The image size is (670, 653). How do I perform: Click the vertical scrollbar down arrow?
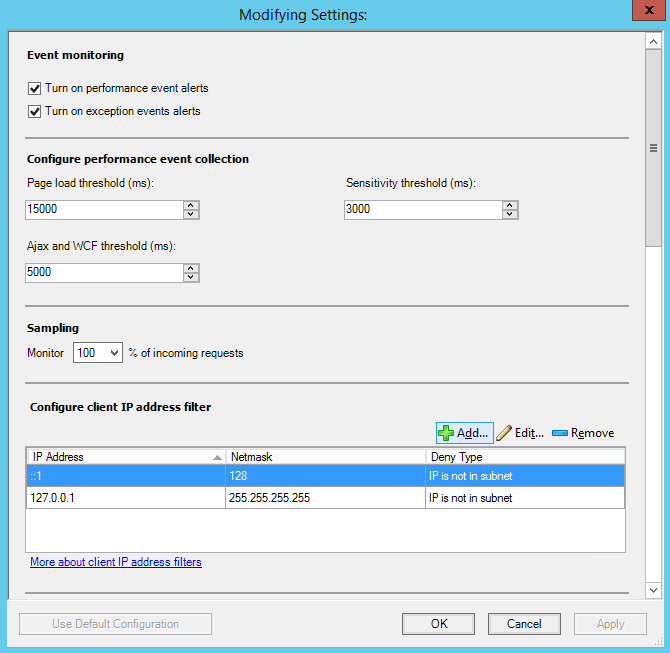[653, 589]
